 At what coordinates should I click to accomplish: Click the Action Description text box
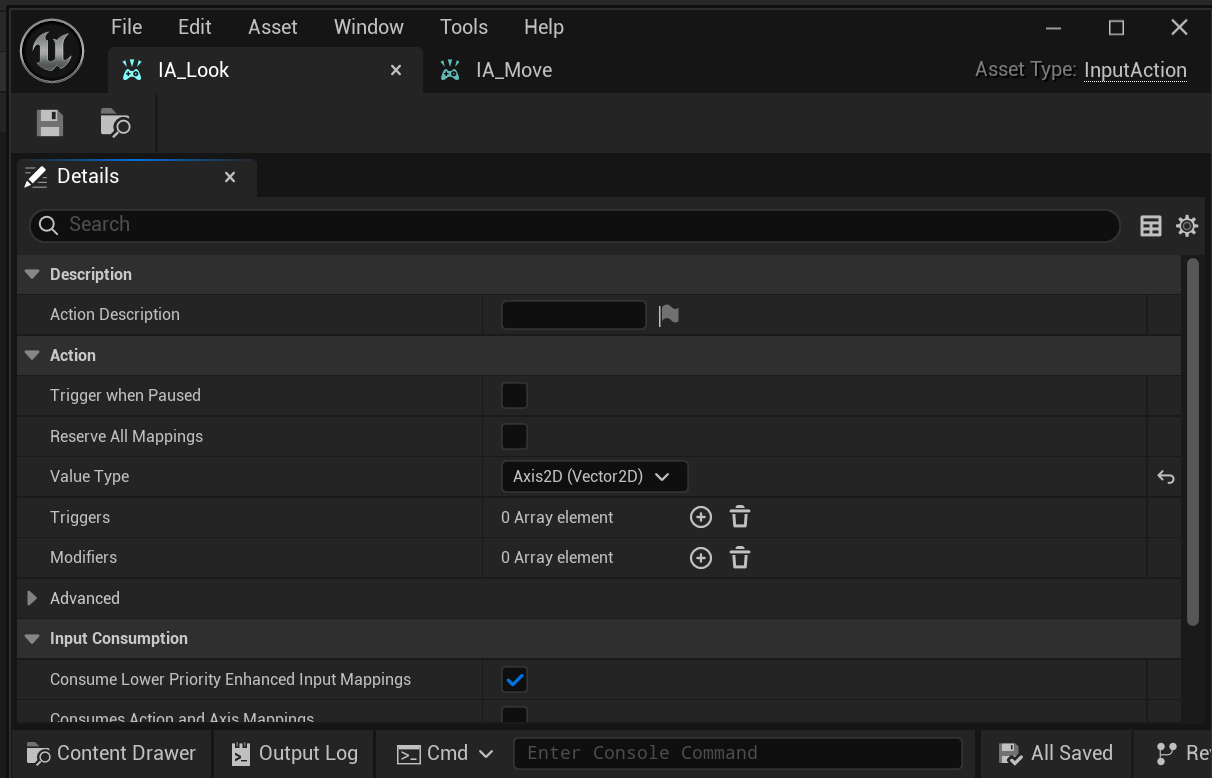click(x=573, y=315)
